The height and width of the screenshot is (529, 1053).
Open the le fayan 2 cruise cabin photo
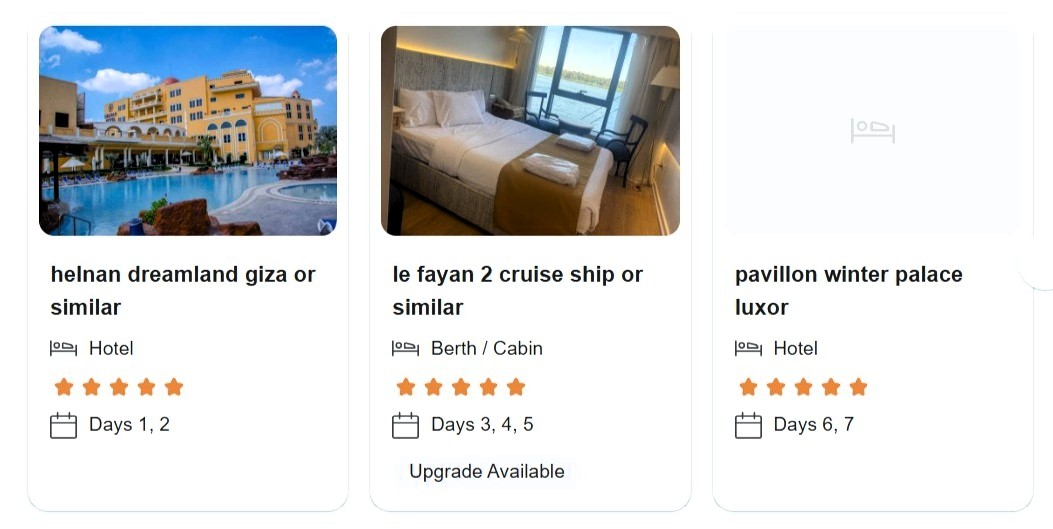point(530,130)
